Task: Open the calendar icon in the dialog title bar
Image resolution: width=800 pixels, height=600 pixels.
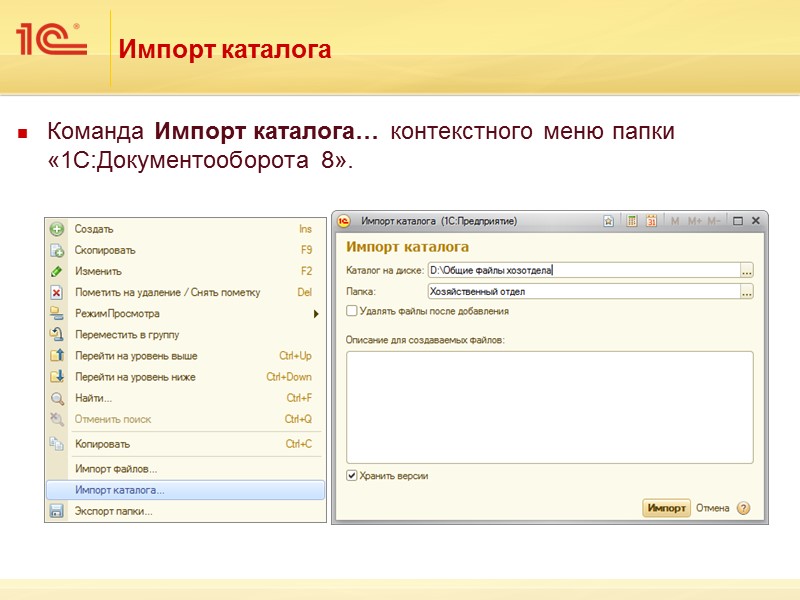Action: click(x=652, y=221)
